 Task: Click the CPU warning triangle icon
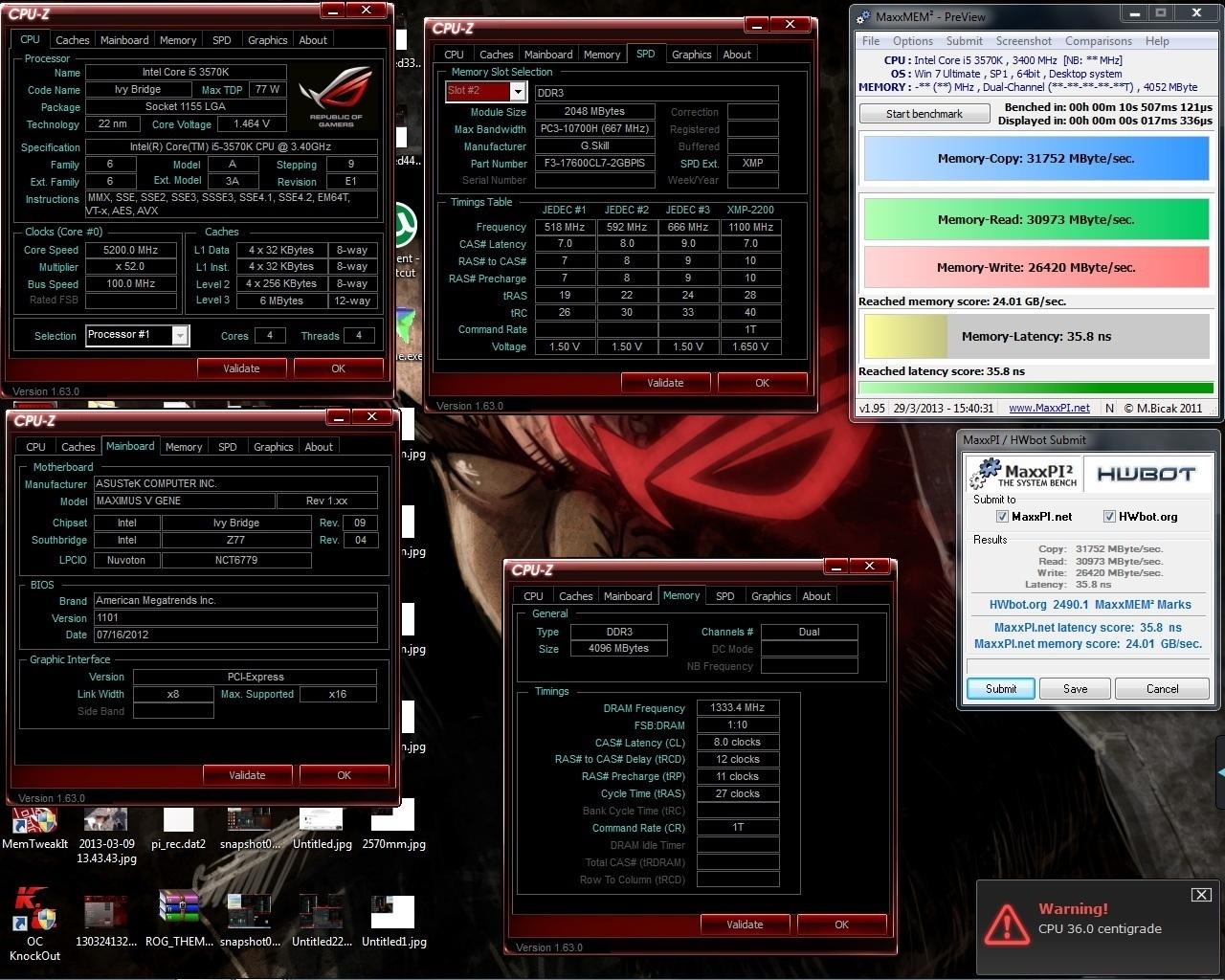click(x=1007, y=924)
